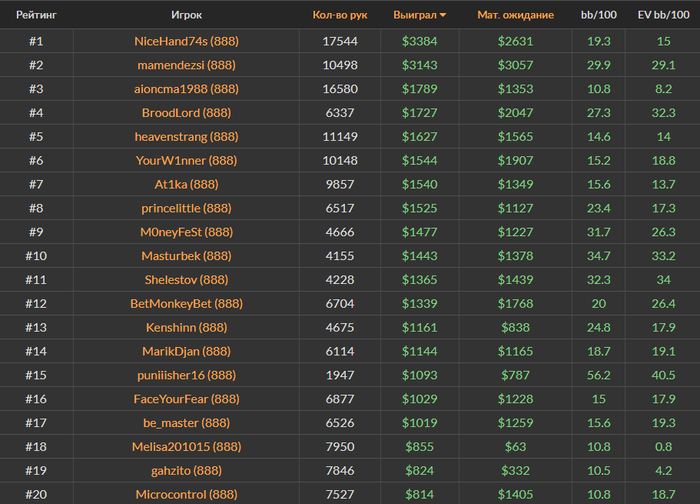Click the EV bb/100 column header

pos(663,15)
